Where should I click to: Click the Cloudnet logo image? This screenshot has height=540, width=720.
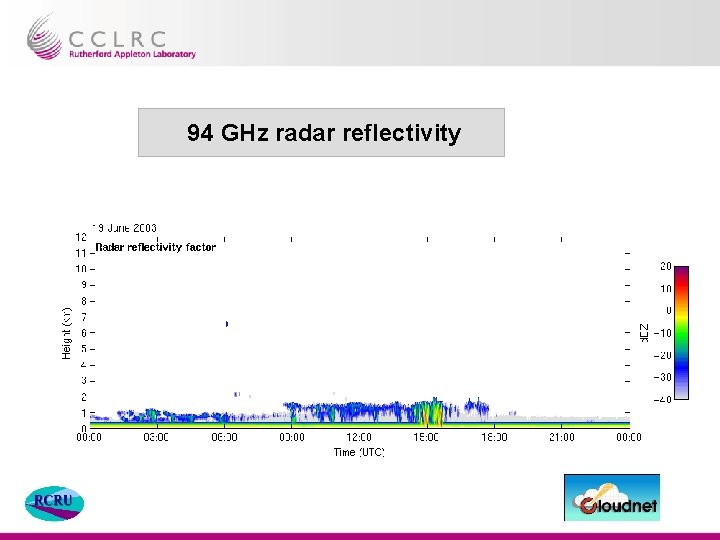[x=612, y=498]
